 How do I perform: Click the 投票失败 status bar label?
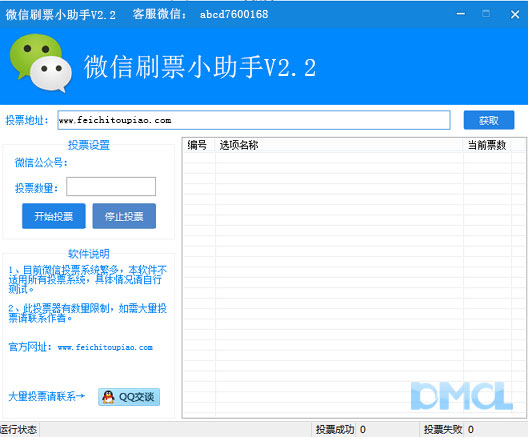coord(443,430)
